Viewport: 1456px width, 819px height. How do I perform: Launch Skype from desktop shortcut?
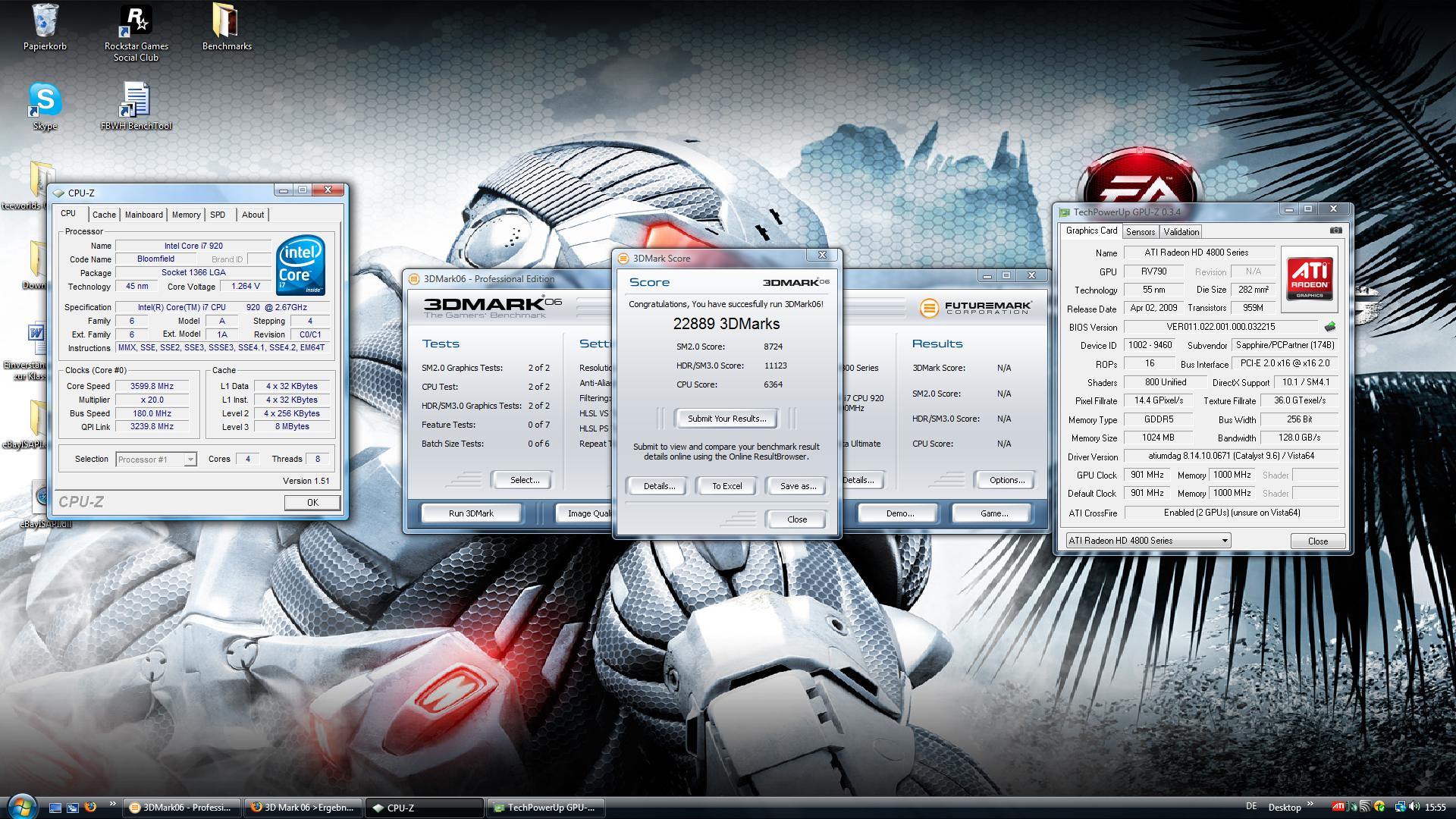(x=45, y=106)
